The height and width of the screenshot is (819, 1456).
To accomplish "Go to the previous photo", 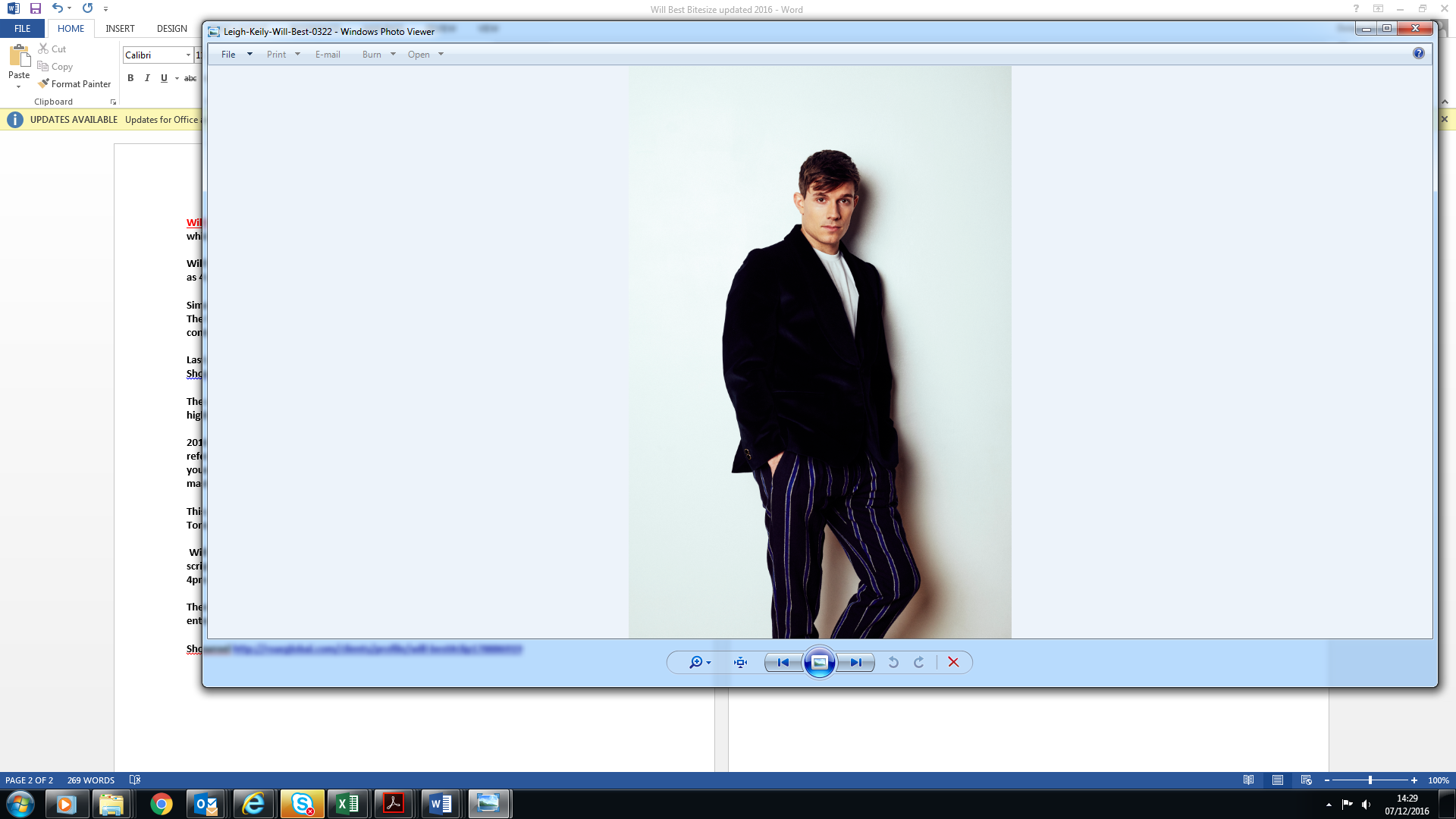I will coord(783,663).
